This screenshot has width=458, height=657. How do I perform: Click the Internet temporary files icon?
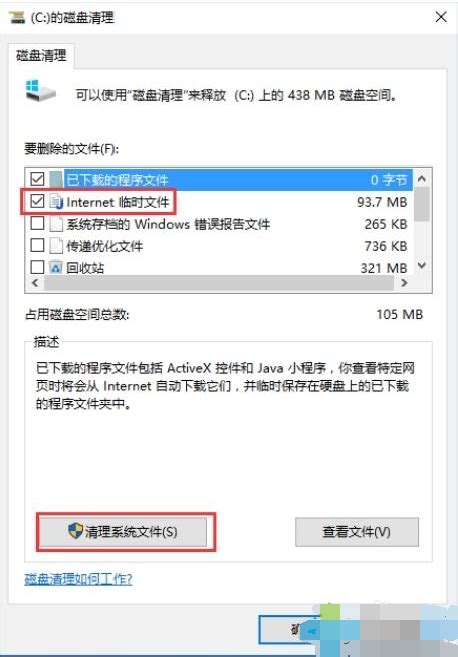pos(56,202)
